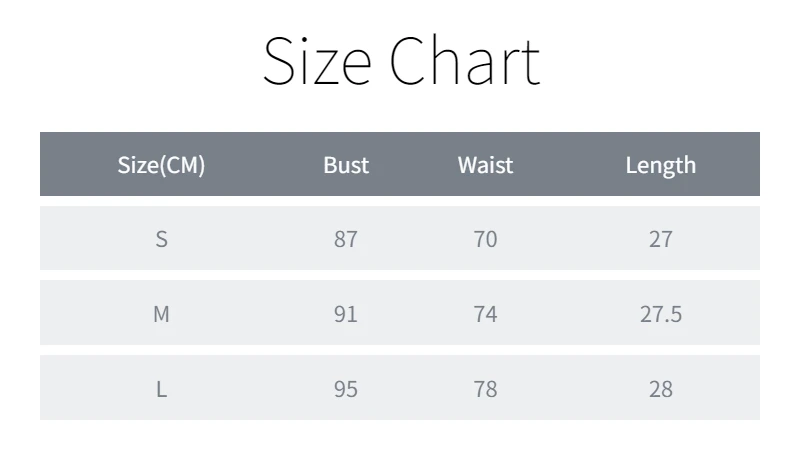
Task: Click the bust value 91
Action: coord(346,314)
